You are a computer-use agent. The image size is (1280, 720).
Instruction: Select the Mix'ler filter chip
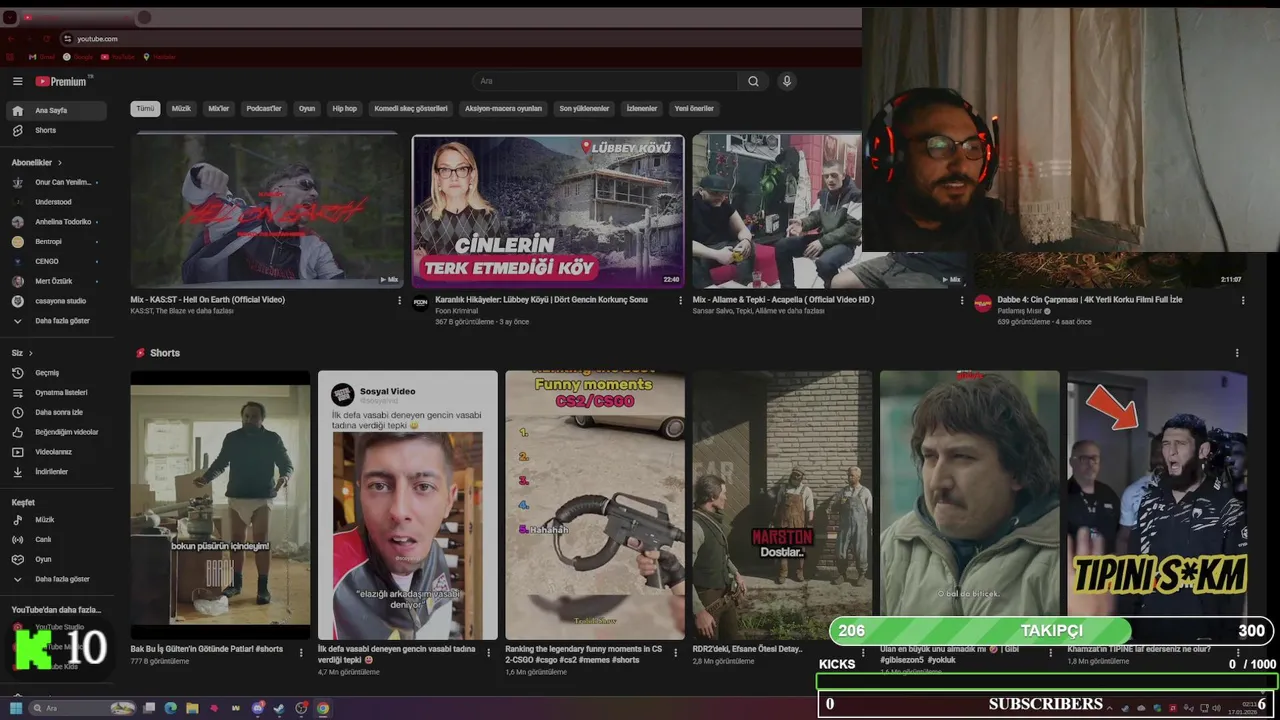(219, 108)
